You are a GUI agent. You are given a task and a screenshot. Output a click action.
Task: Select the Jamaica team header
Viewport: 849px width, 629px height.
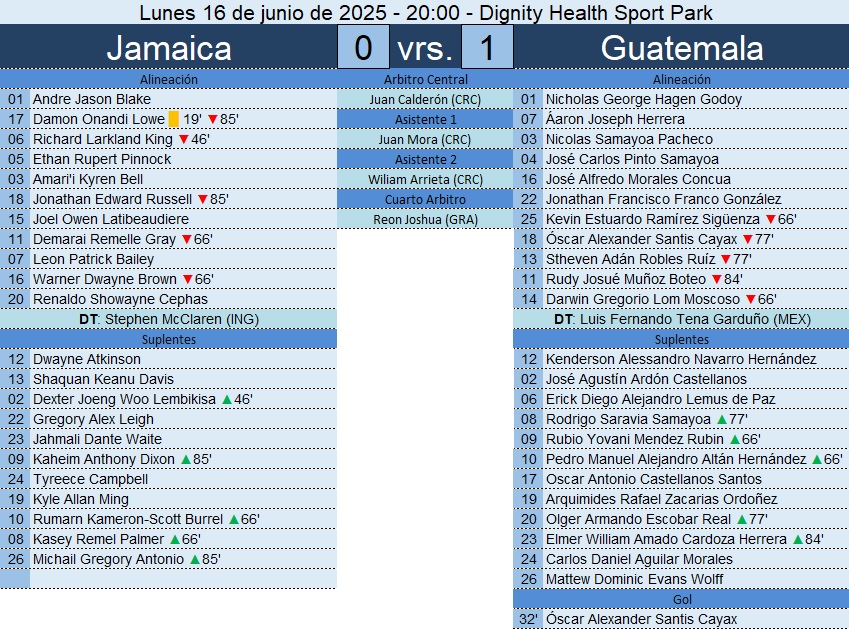(x=168, y=48)
